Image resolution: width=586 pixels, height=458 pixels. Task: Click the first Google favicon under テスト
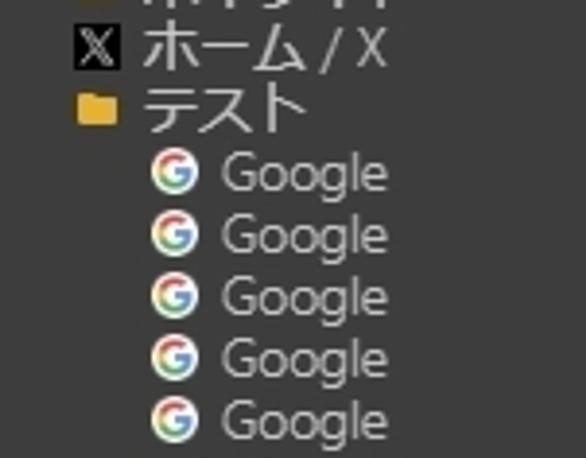[x=175, y=171]
